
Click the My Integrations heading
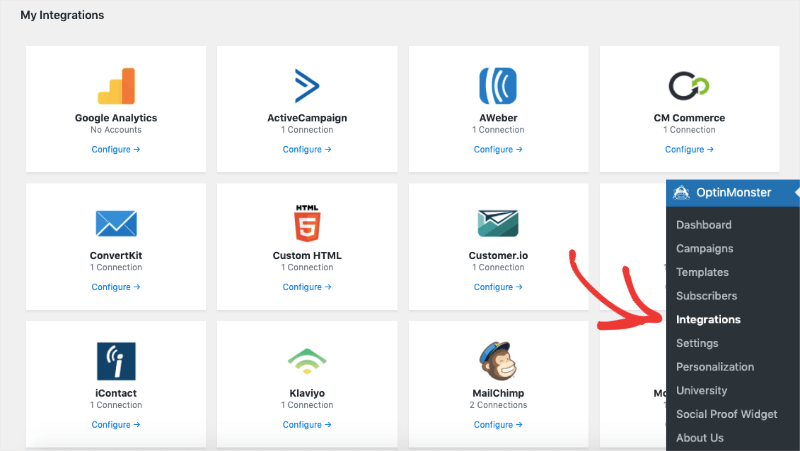coord(62,15)
